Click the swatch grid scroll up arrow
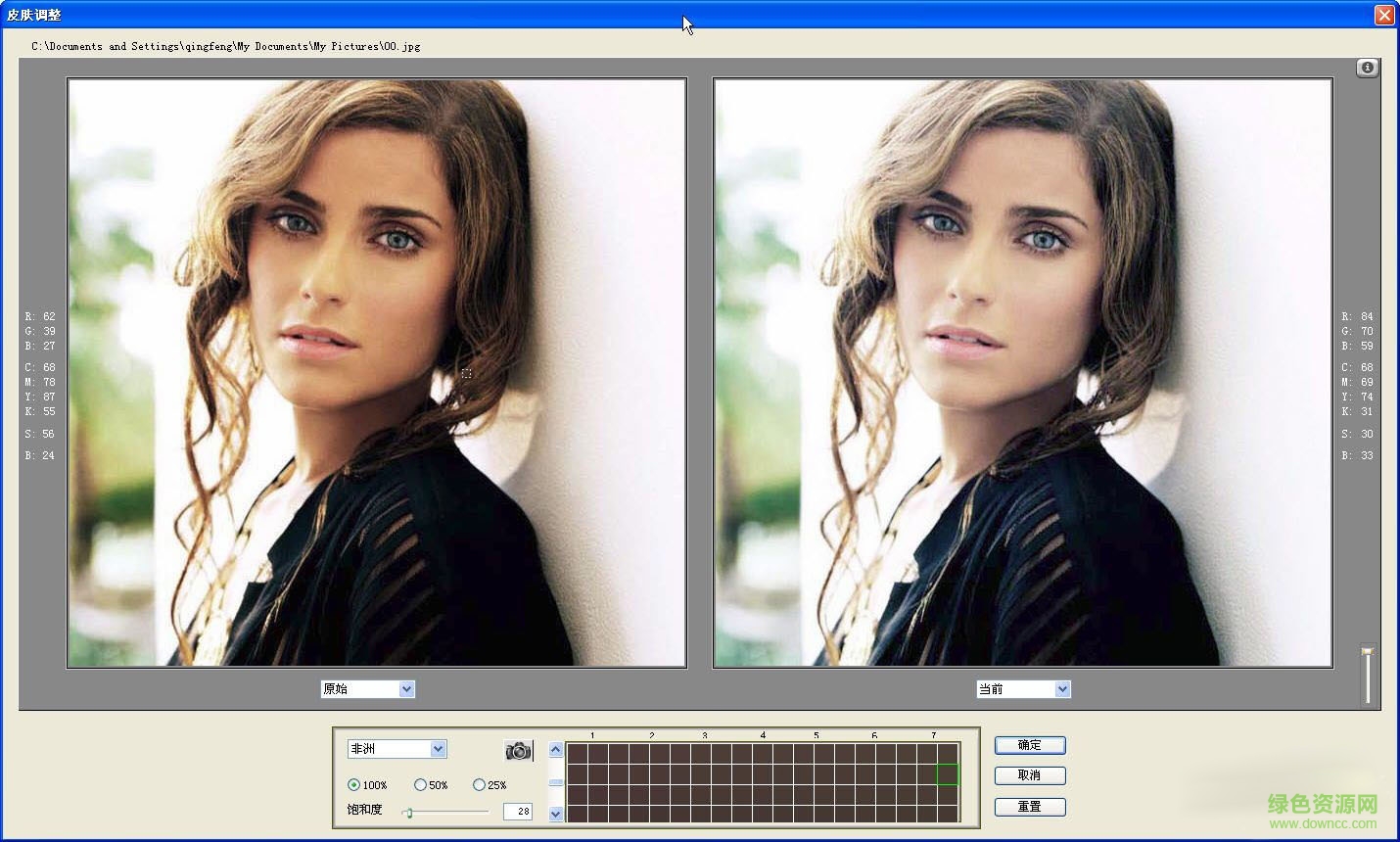 pos(556,750)
